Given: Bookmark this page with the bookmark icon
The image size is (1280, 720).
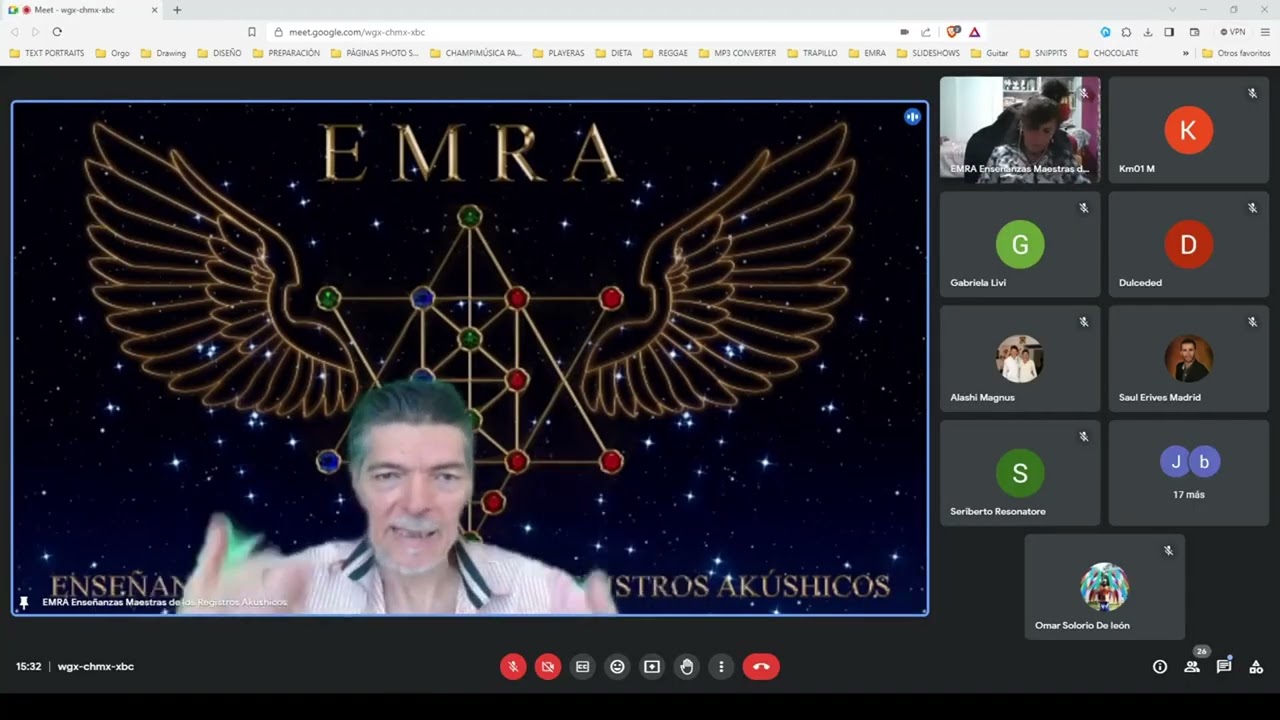Looking at the screenshot, I should pyautogui.click(x=252, y=32).
